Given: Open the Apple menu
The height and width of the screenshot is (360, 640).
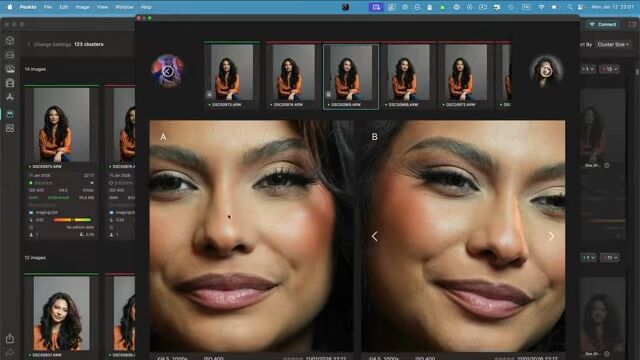Looking at the screenshot, I should [x=10, y=7].
